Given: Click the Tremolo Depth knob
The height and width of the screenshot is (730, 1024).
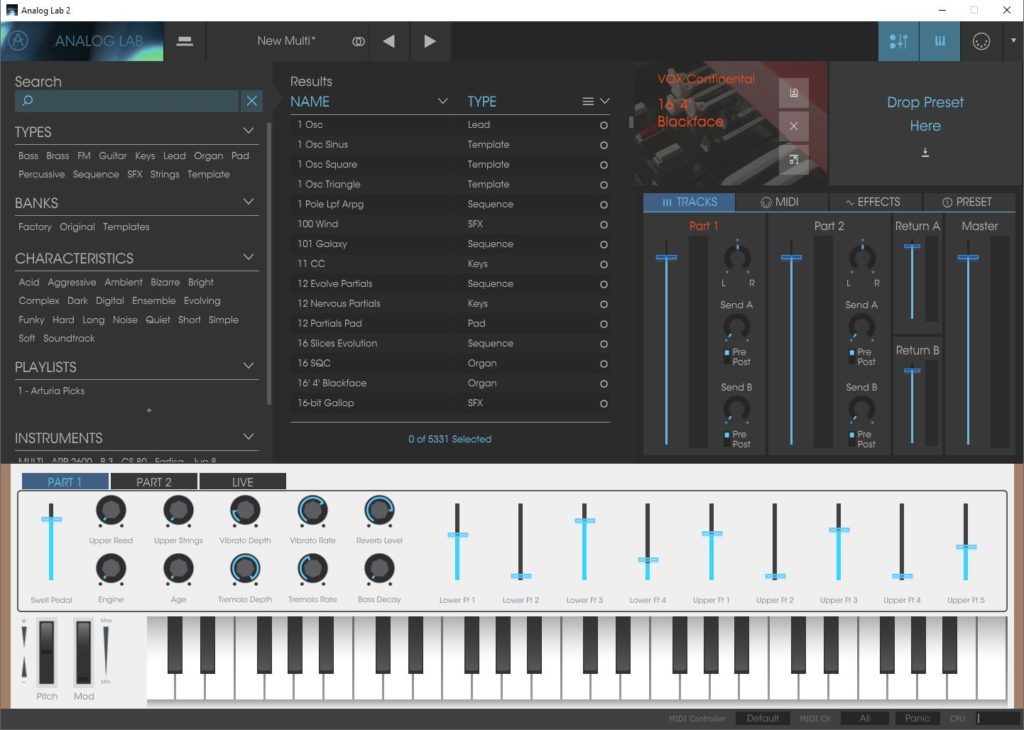Looking at the screenshot, I should 245,569.
